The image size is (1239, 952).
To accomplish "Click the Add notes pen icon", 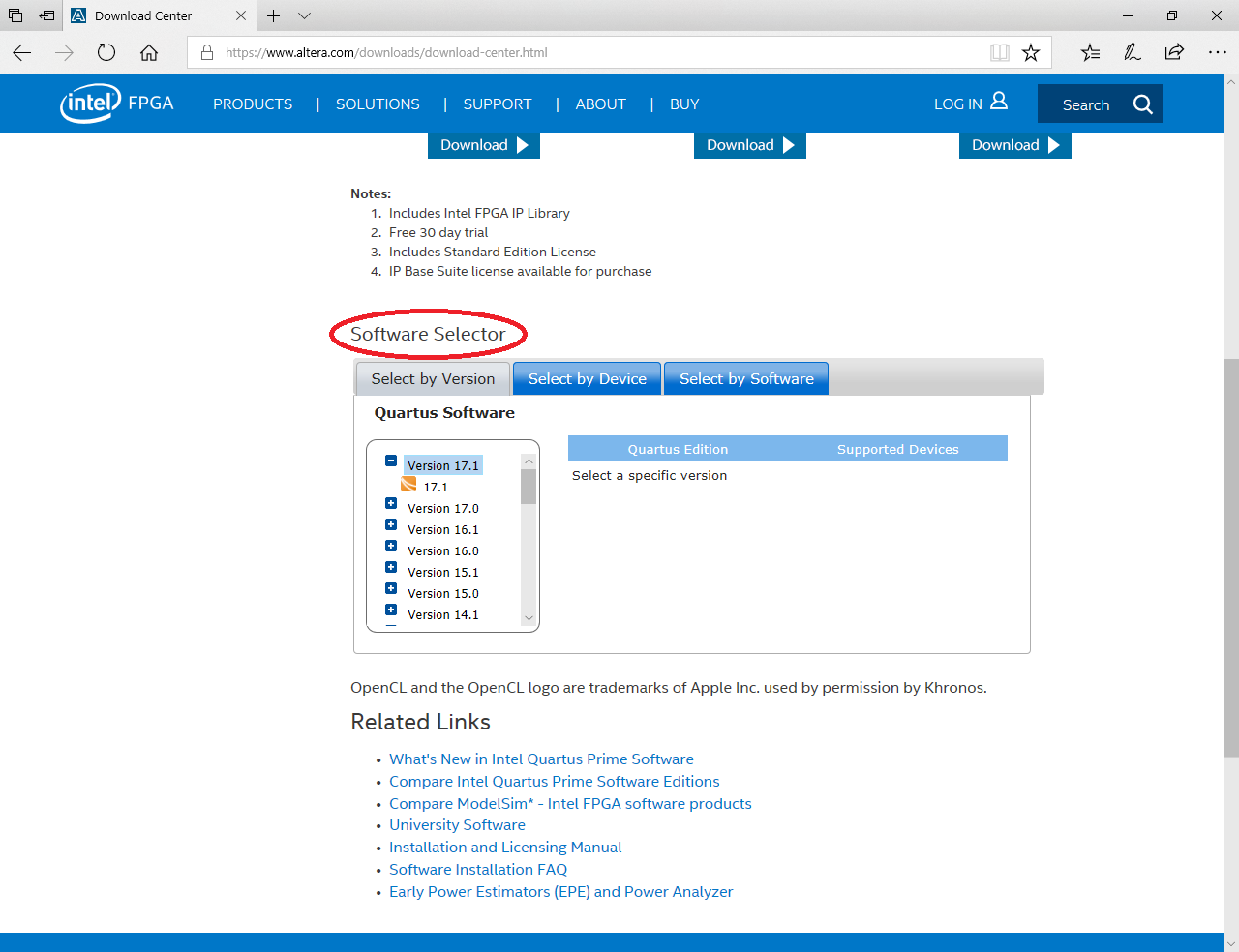I will coord(1133,52).
